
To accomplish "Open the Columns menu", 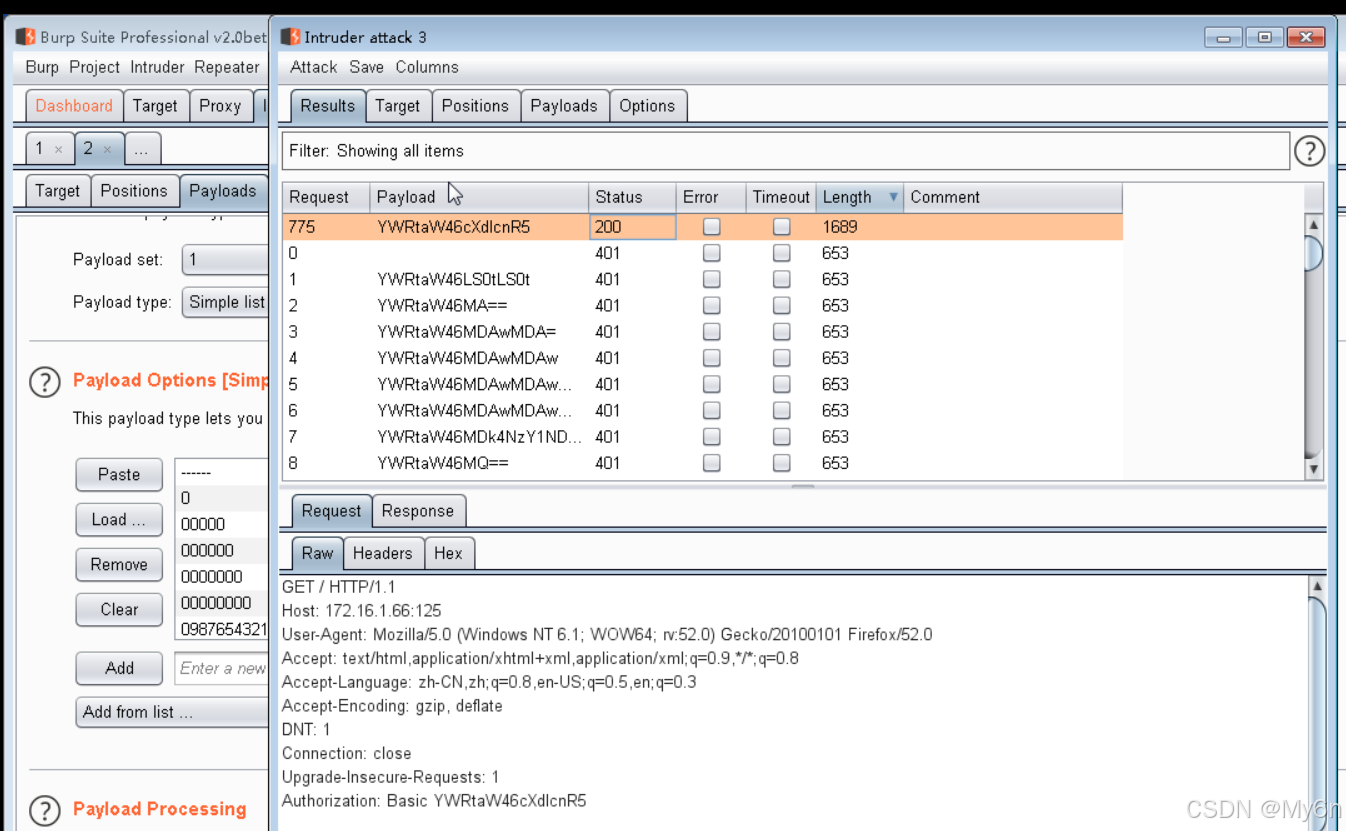I will coord(427,67).
